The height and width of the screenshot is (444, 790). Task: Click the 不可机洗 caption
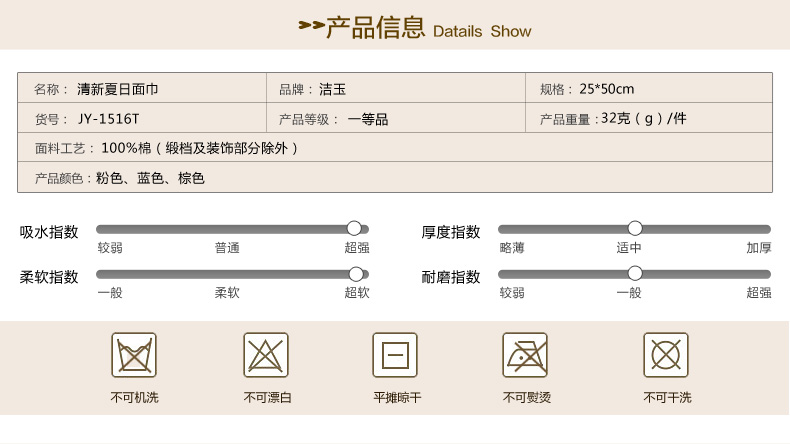[x=135, y=398]
